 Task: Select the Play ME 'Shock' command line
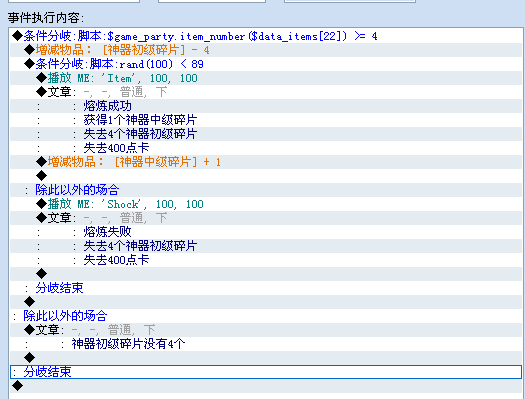[266, 204]
